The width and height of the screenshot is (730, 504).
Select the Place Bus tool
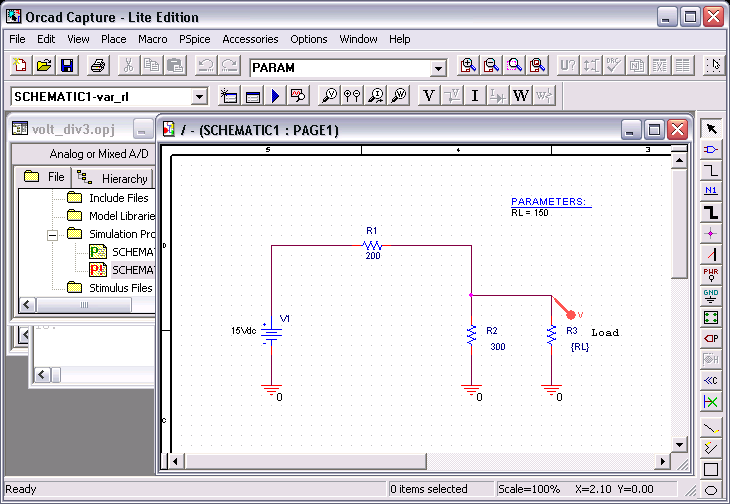[711, 212]
